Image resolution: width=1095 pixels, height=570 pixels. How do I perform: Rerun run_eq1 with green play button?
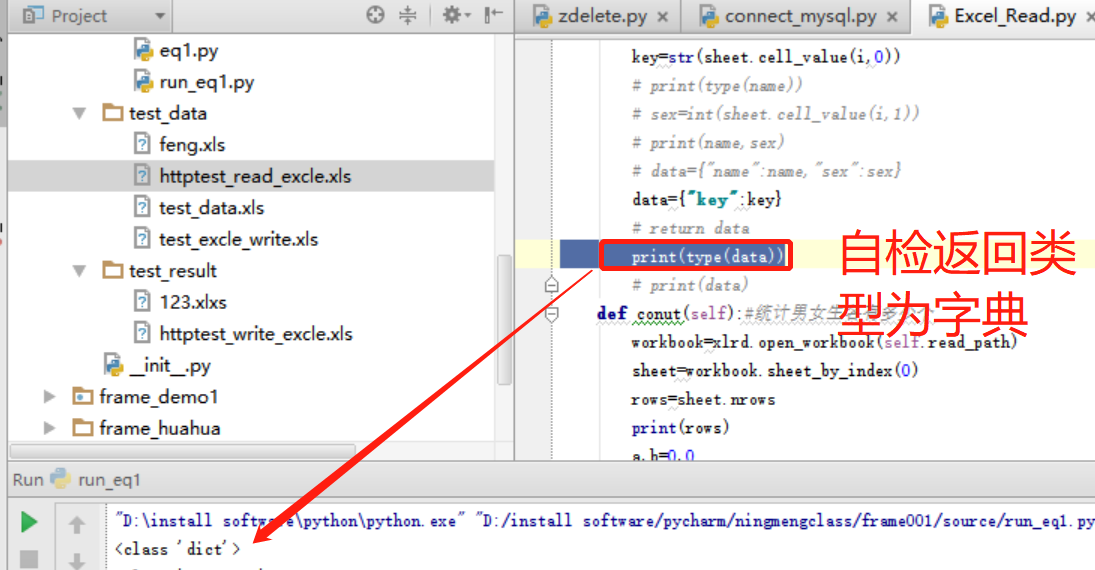(x=29, y=522)
